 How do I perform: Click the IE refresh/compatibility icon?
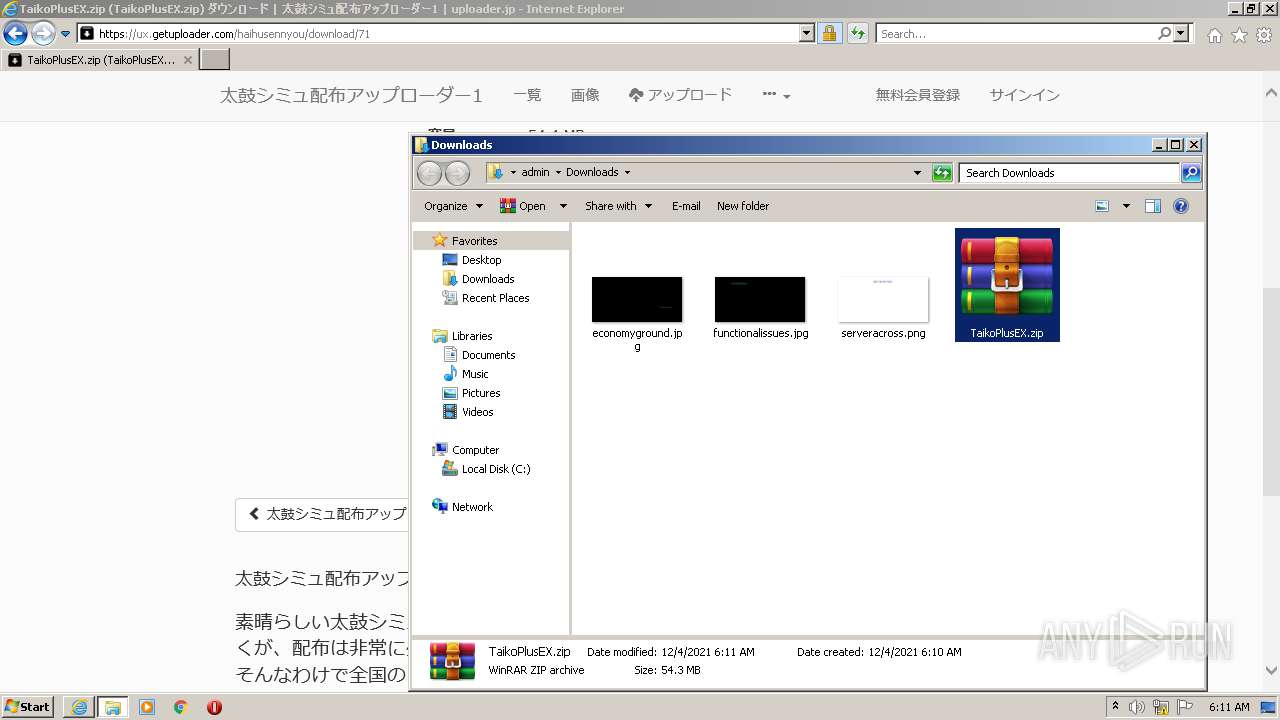click(858, 33)
